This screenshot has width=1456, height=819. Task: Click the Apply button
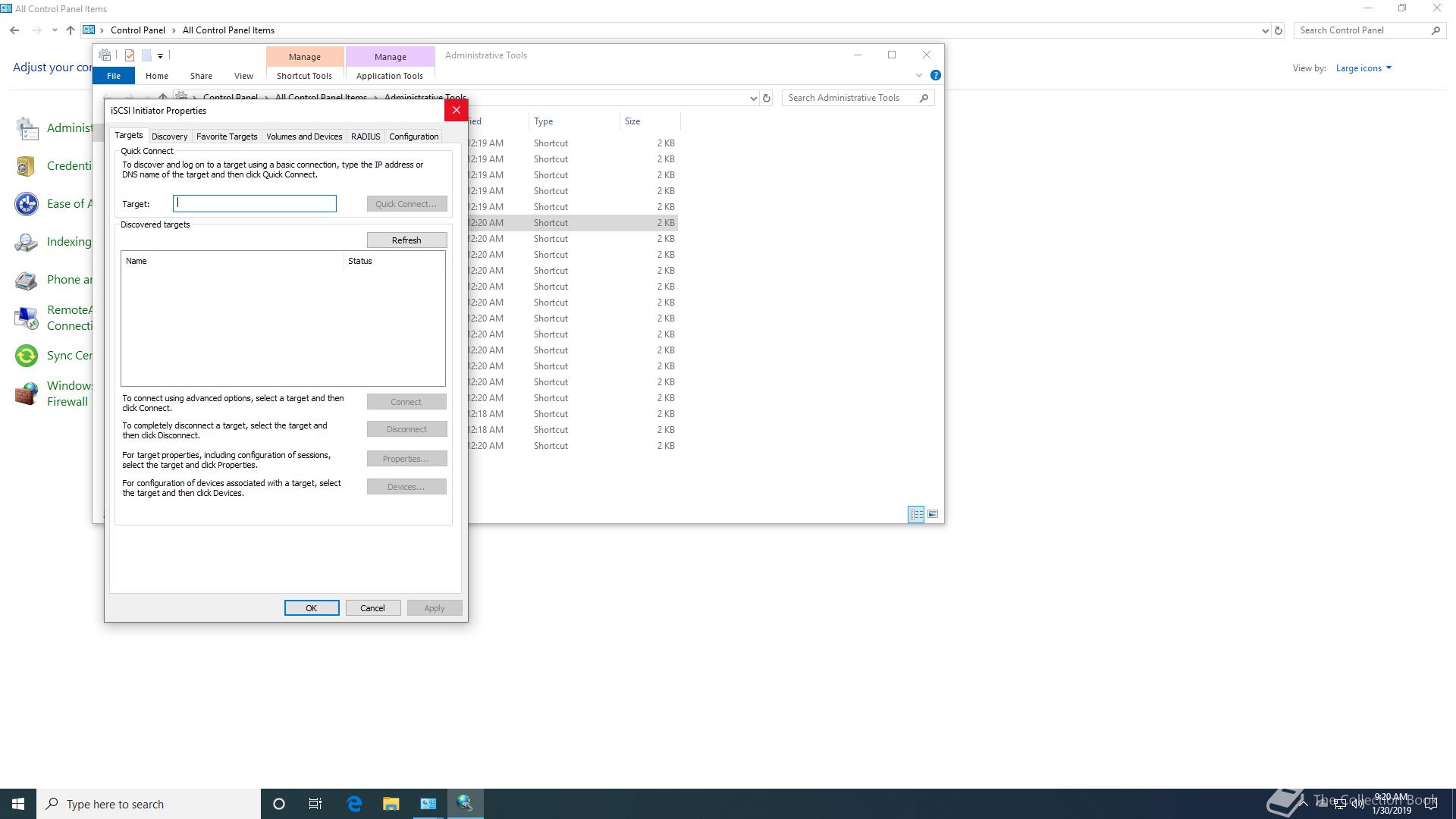[x=435, y=608]
